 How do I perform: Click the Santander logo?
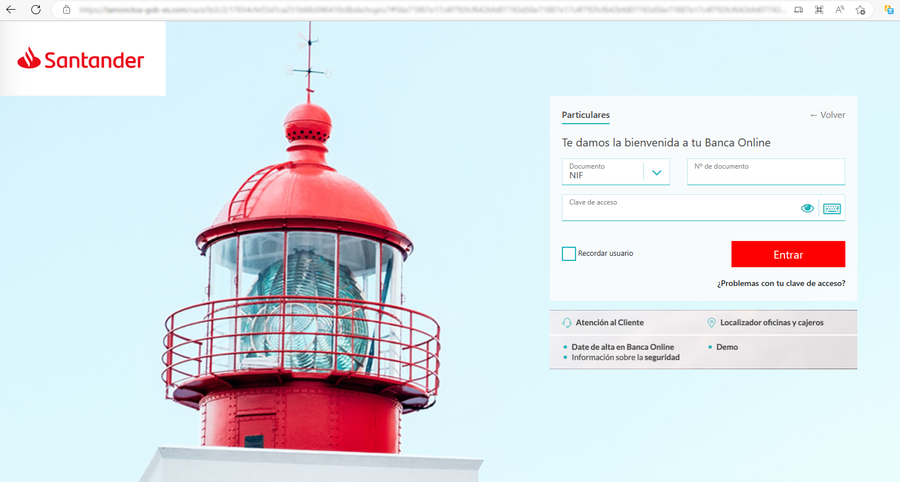pyautogui.click(x=81, y=60)
